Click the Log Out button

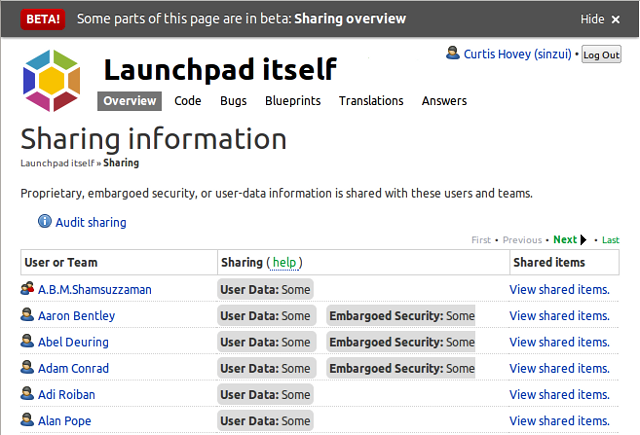601,54
